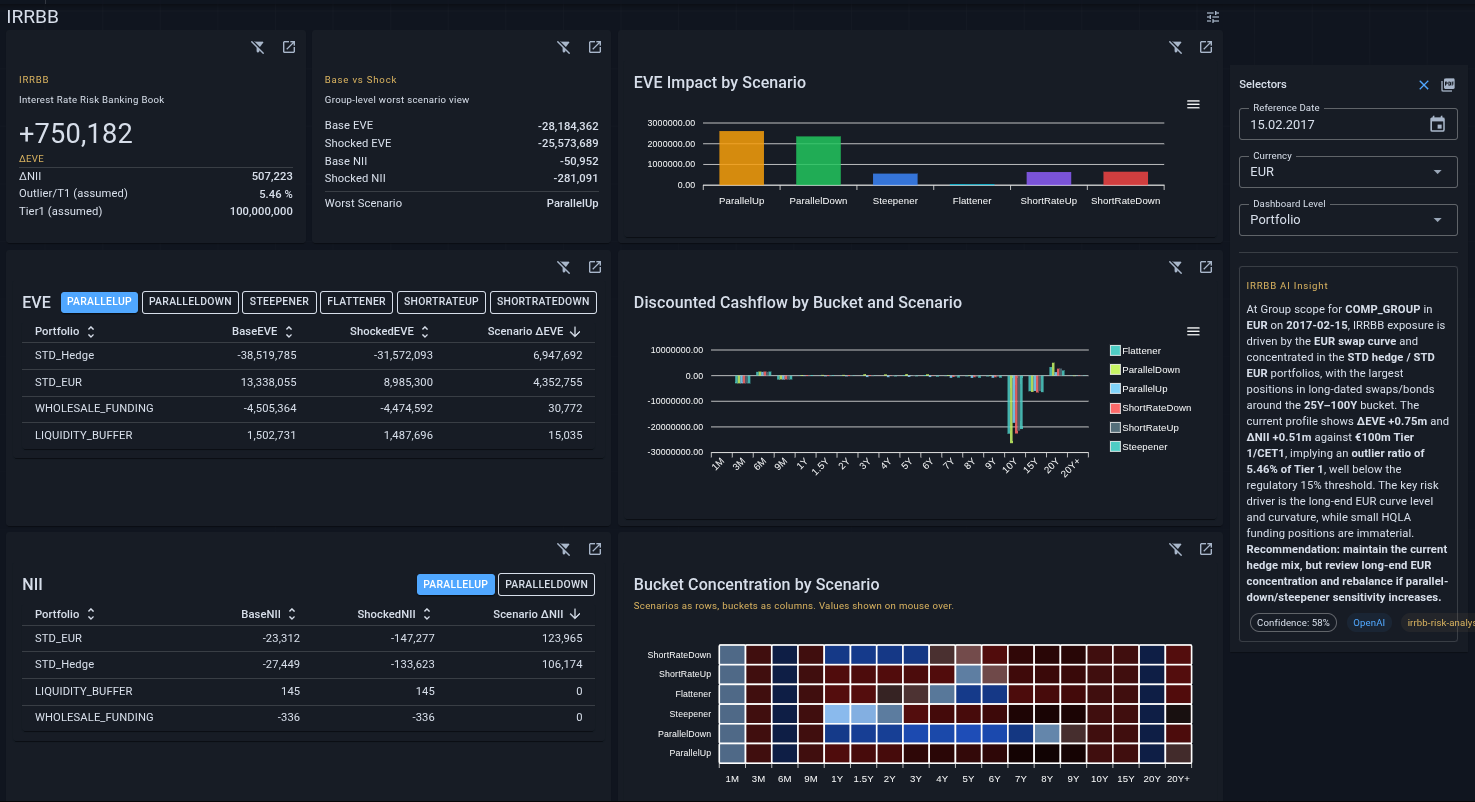The image size is (1475, 802).
Task: Open Discounted Cashflow chart hamburger menu
Action: 1193,331
